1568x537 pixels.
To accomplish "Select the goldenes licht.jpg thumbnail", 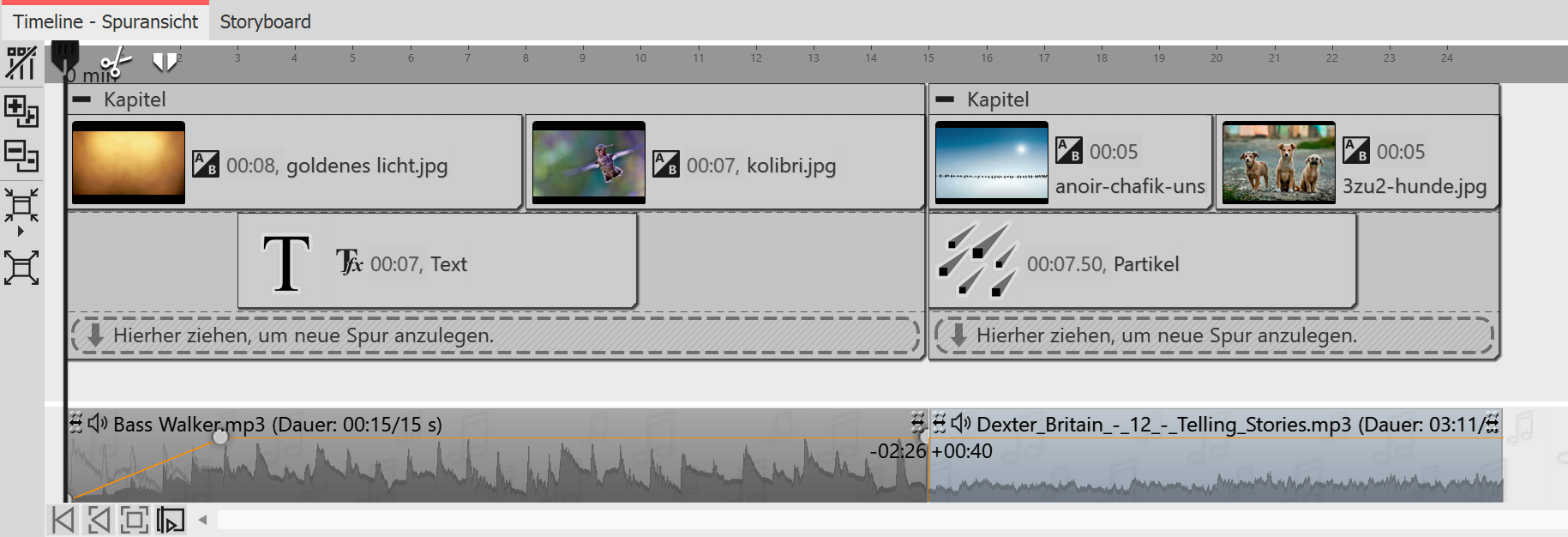I will 129,162.
